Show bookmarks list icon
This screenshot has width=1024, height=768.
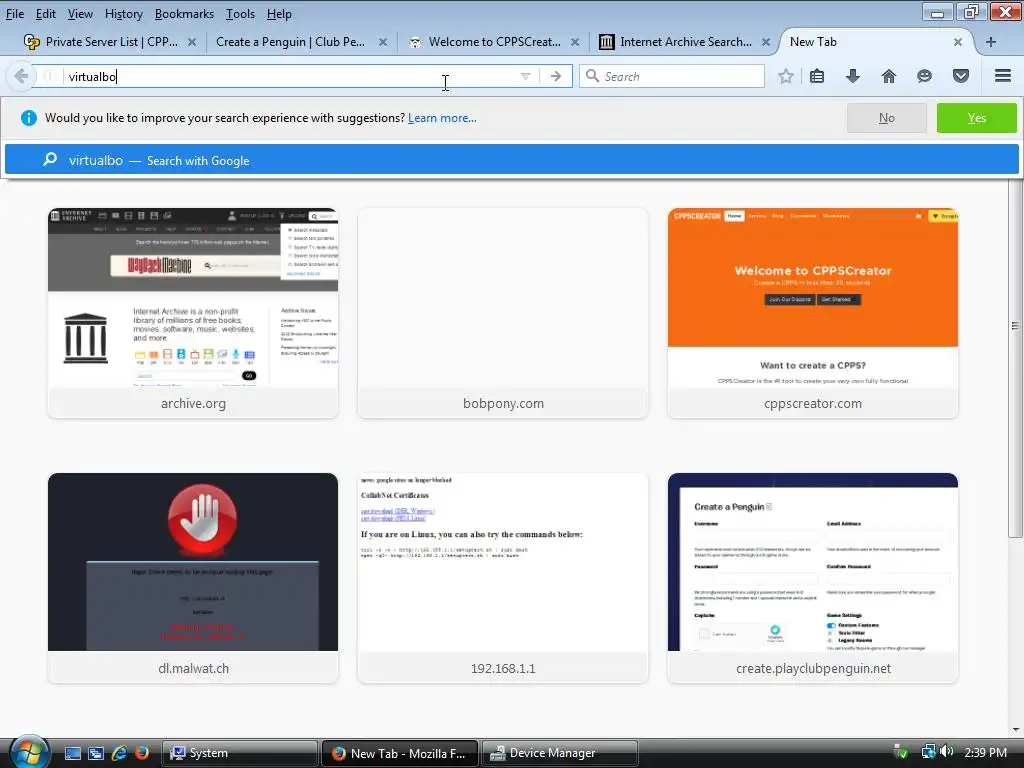816,76
